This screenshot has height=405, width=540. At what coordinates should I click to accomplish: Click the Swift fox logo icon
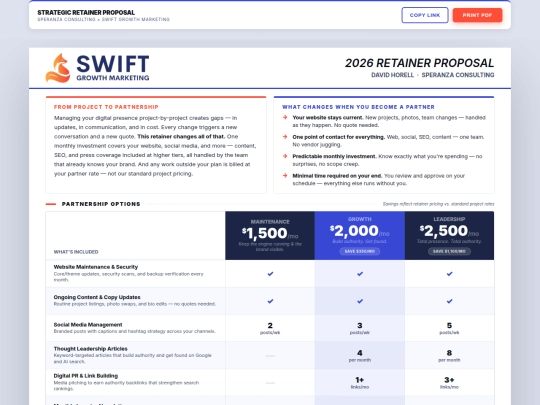[x=58, y=68]
